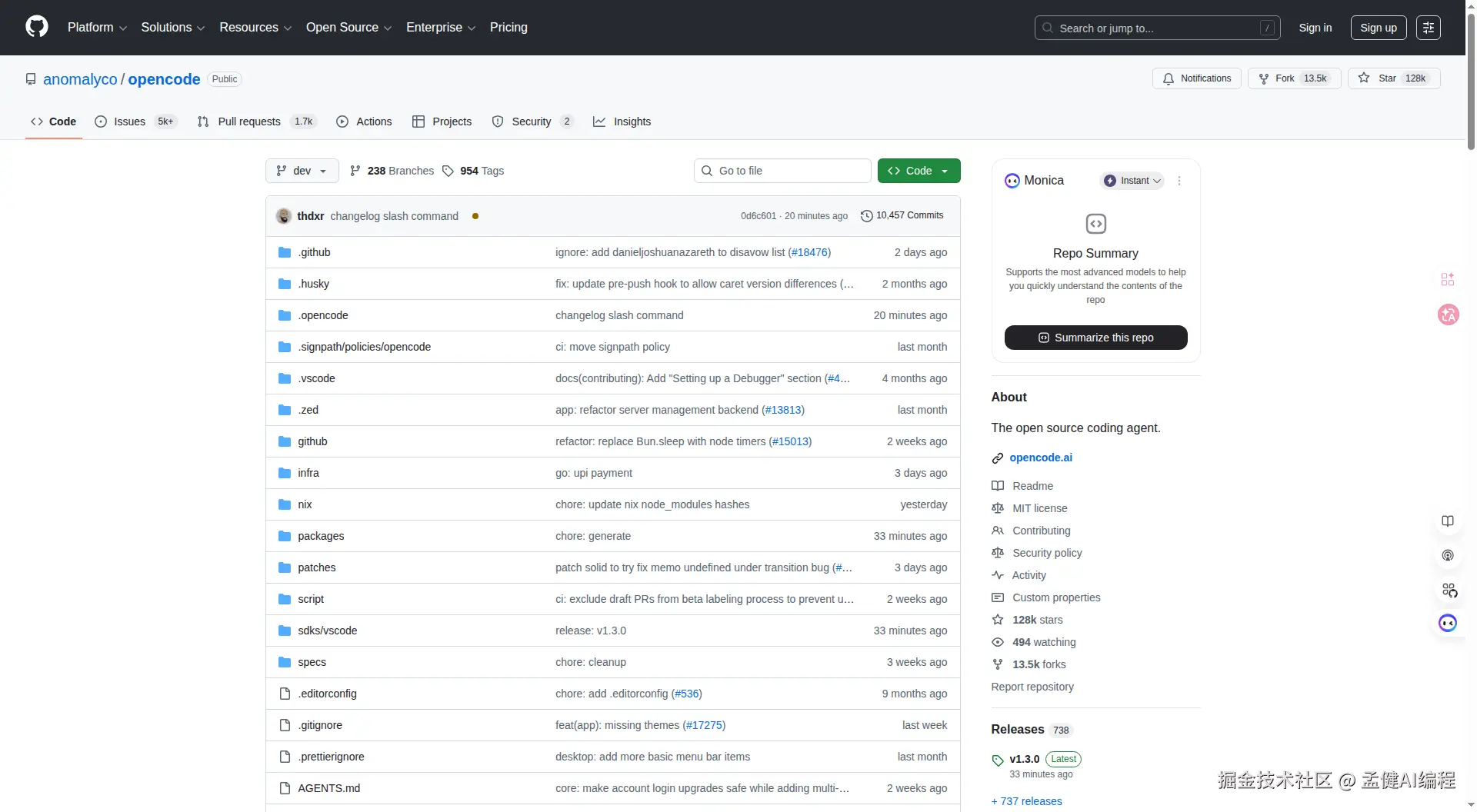The width and height of the screenshot is (1477, 812).
Task: Open the Monica extension icon on right edge
Action: point(1449,623)
